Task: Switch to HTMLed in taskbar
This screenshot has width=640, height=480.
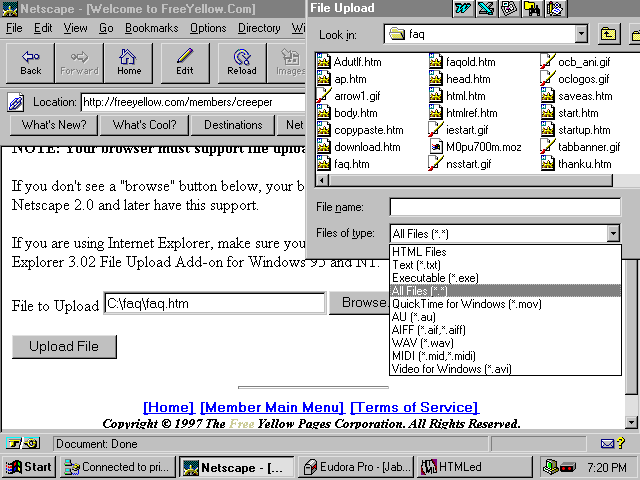Action: pyautogui.click(x=474, y=467)
